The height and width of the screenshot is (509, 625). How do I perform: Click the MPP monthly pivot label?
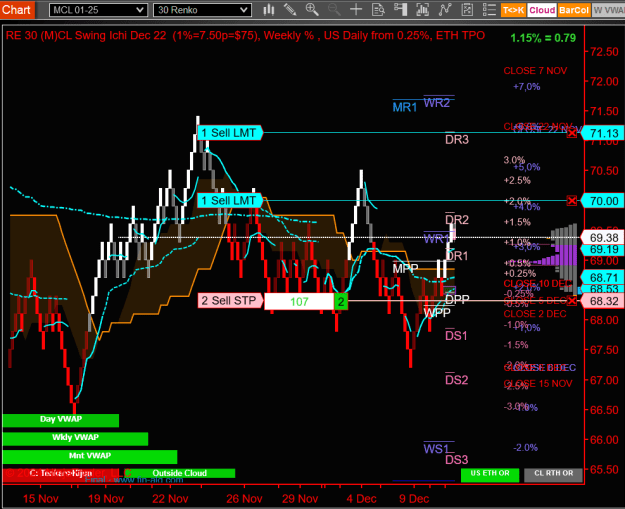(x=405, y=269)
